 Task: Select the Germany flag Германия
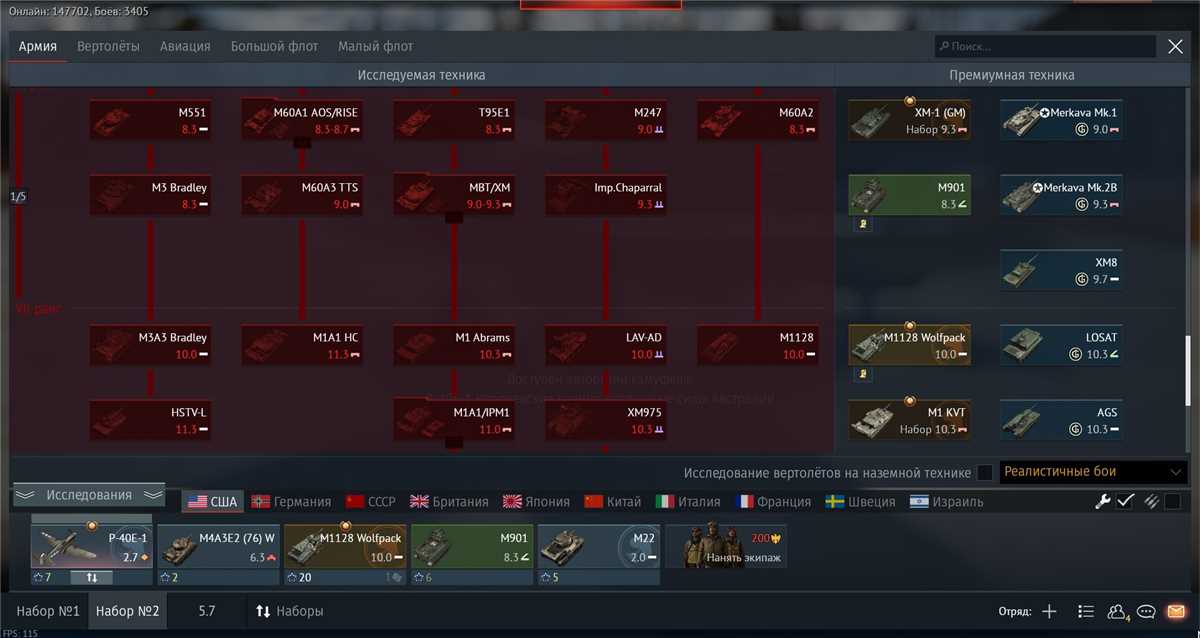291,502
